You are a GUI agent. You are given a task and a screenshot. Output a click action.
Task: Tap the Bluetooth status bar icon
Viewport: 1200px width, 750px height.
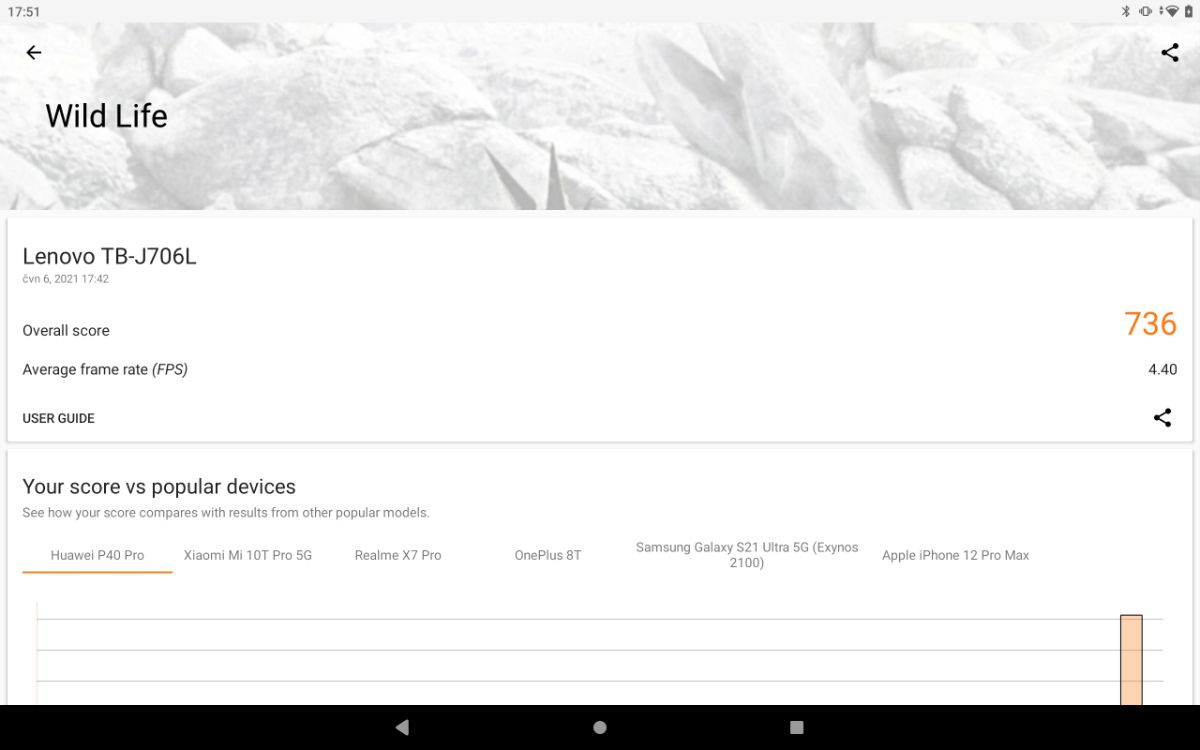[1125, 11]
